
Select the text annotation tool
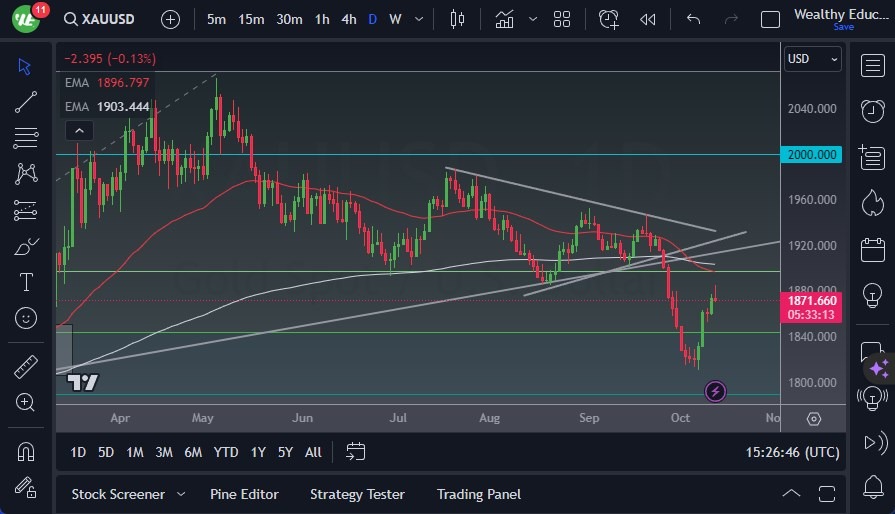pyautogui.click(x=26, y=282)
